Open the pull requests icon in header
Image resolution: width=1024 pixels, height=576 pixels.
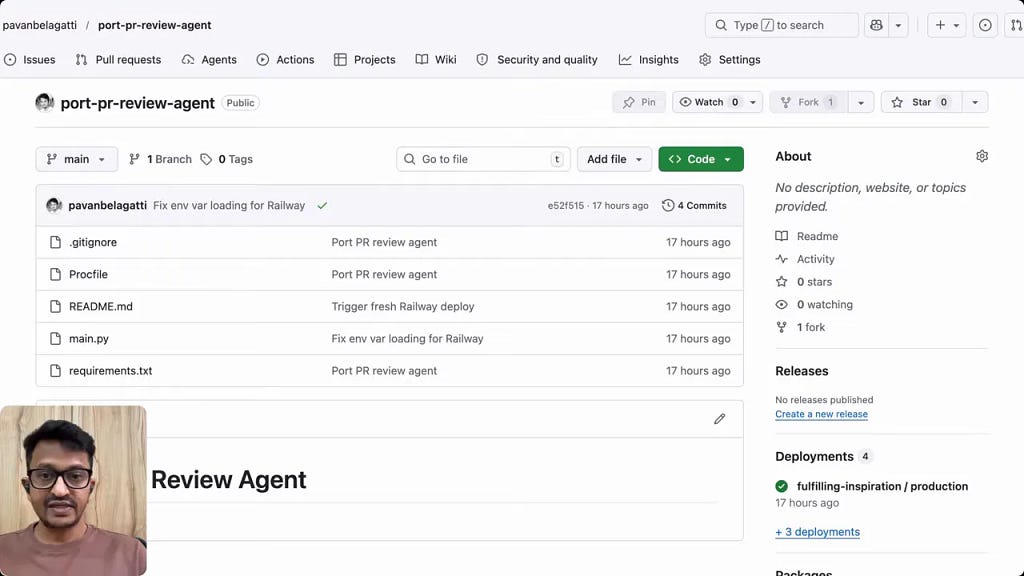[1016, 25]
